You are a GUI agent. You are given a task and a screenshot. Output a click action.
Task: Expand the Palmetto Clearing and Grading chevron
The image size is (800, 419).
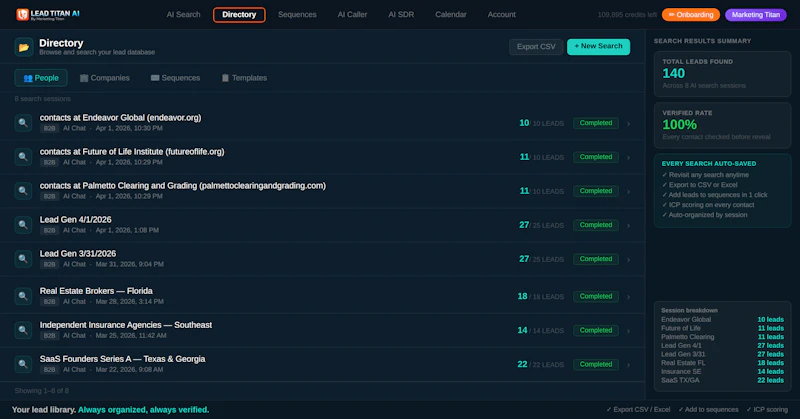tap(629, 192)
